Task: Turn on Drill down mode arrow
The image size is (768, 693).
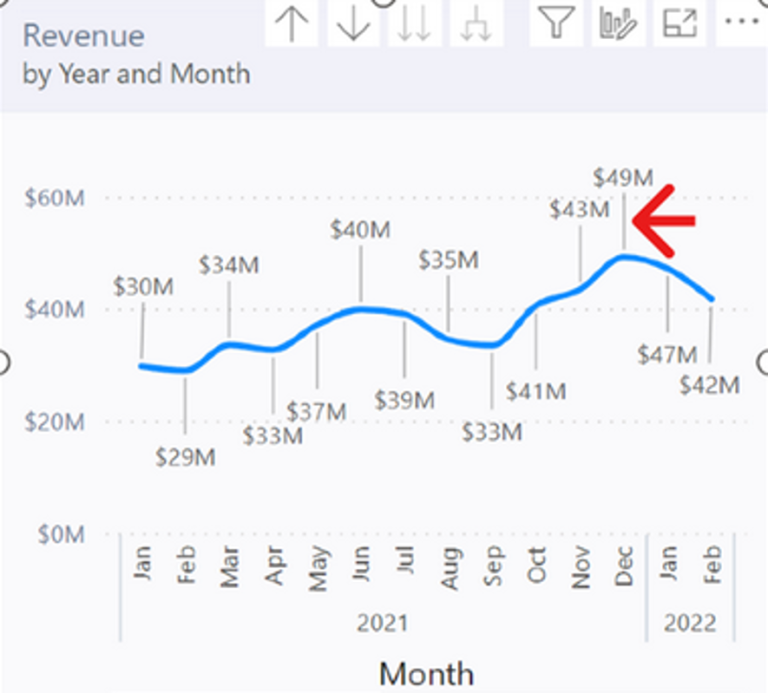Action: coord(353,24)
